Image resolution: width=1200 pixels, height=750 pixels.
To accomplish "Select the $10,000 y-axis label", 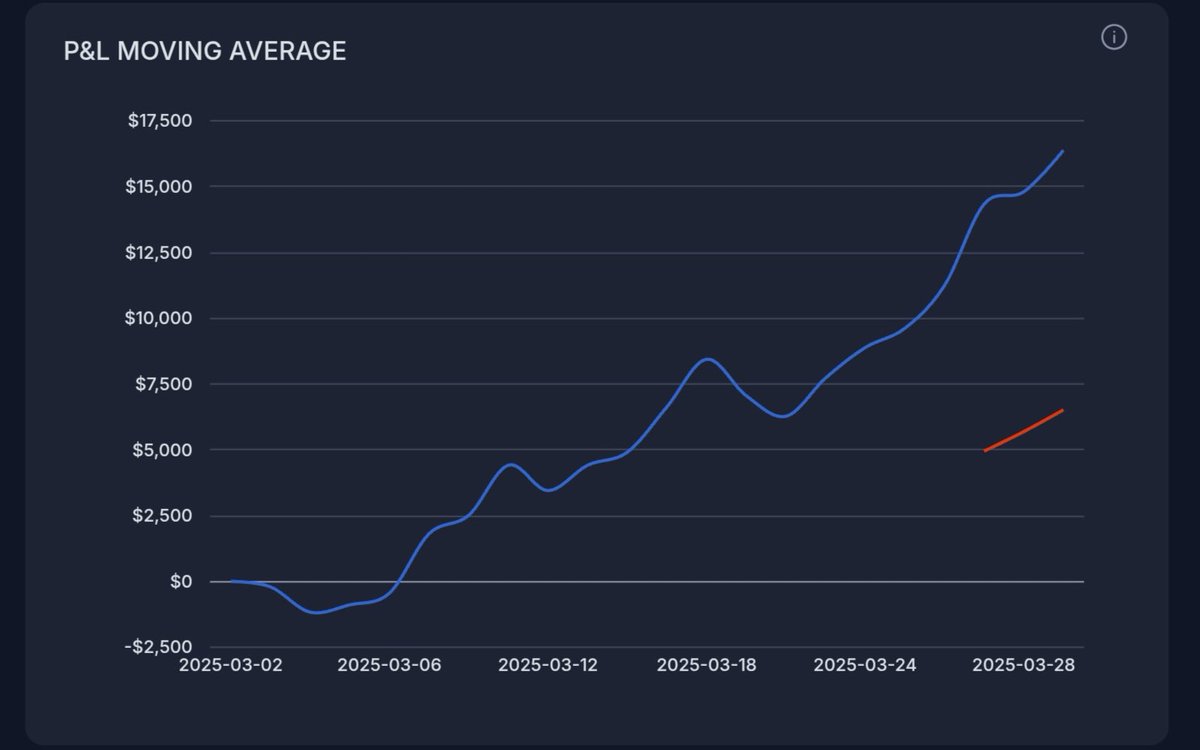I will click(159, 319).
